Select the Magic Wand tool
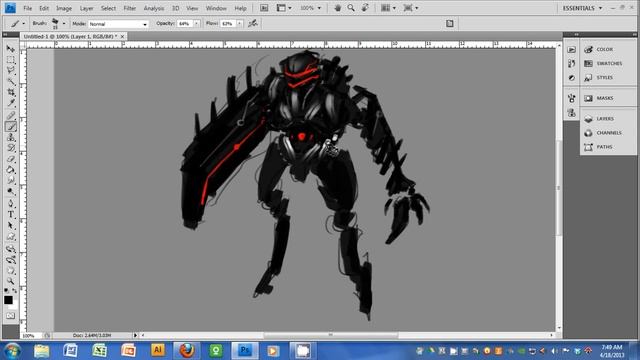The height and width of the screenshot is (360, 640). pos(11,82)
